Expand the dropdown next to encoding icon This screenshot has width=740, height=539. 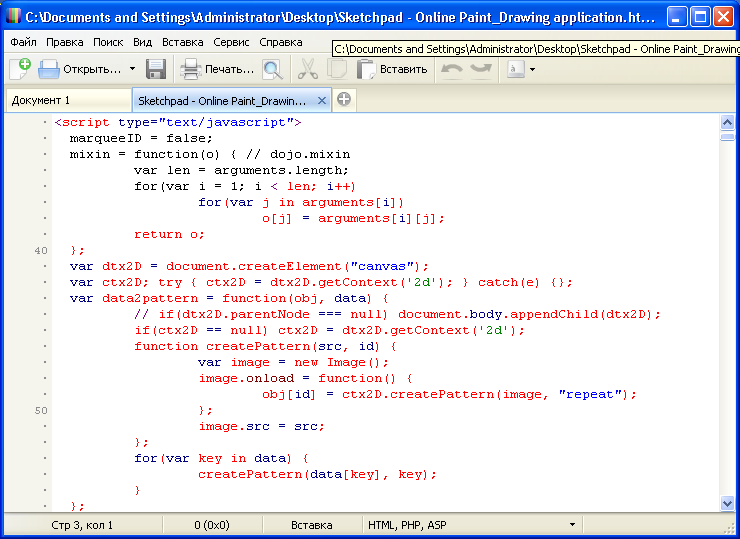pyautogui.click(x=532, y=69)
